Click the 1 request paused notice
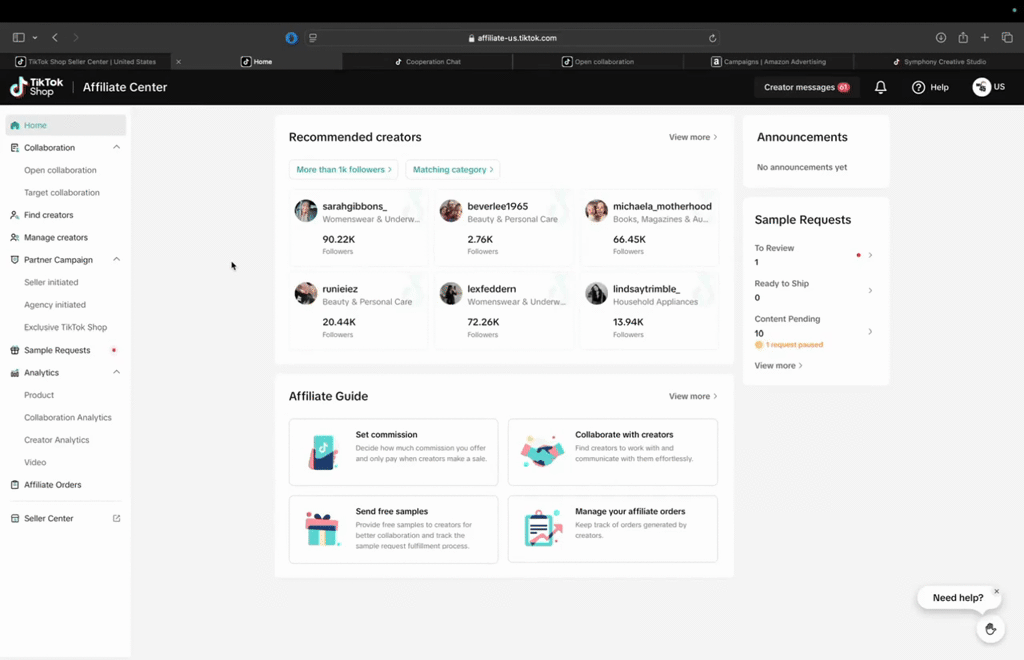1024x660 pixels. (789, 345)
